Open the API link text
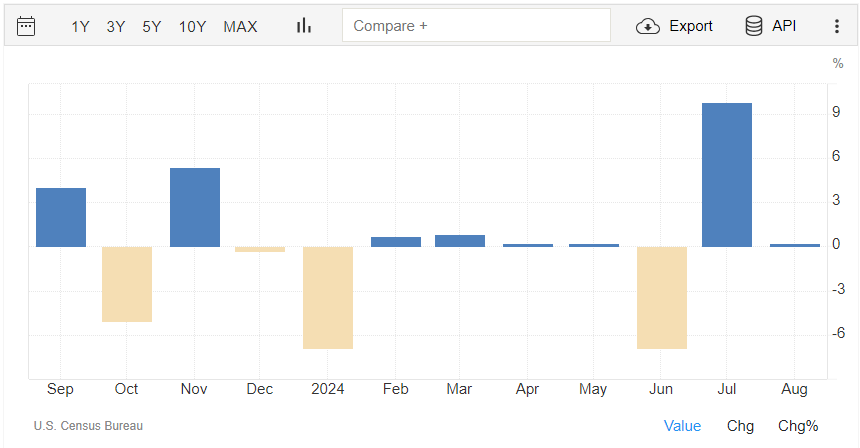Image resolution: width=860 pixels, height=448 pixels. (x=784, y=26)
